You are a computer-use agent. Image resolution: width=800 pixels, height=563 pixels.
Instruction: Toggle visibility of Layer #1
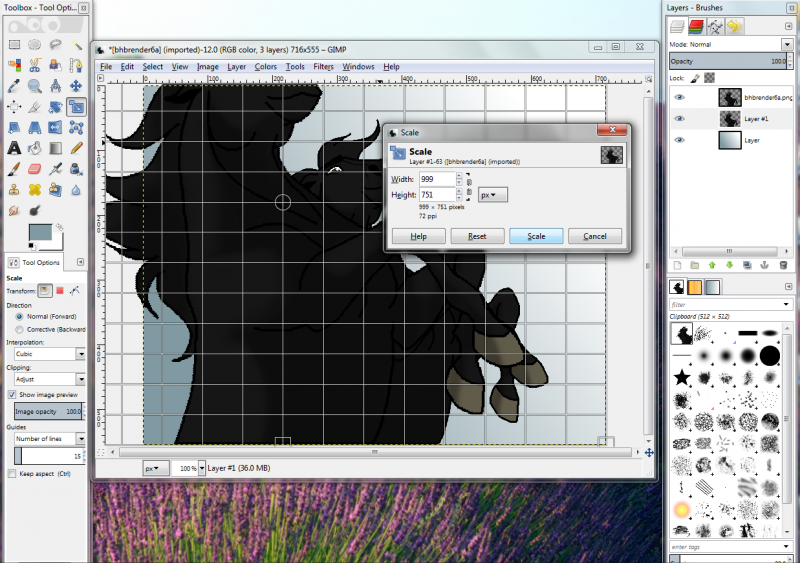click(x=679, y=119)
